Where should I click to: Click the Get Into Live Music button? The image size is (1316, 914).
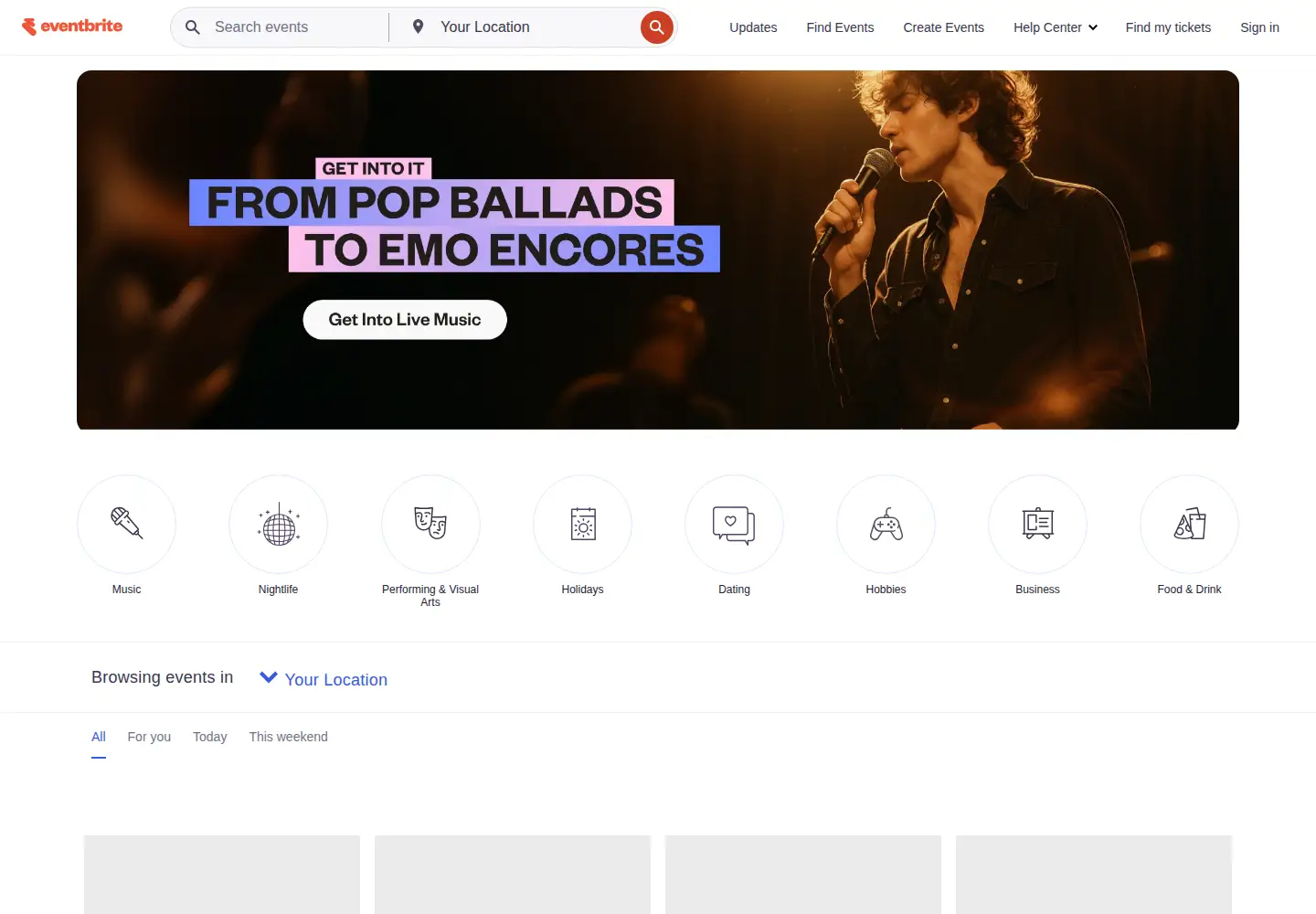405,320
